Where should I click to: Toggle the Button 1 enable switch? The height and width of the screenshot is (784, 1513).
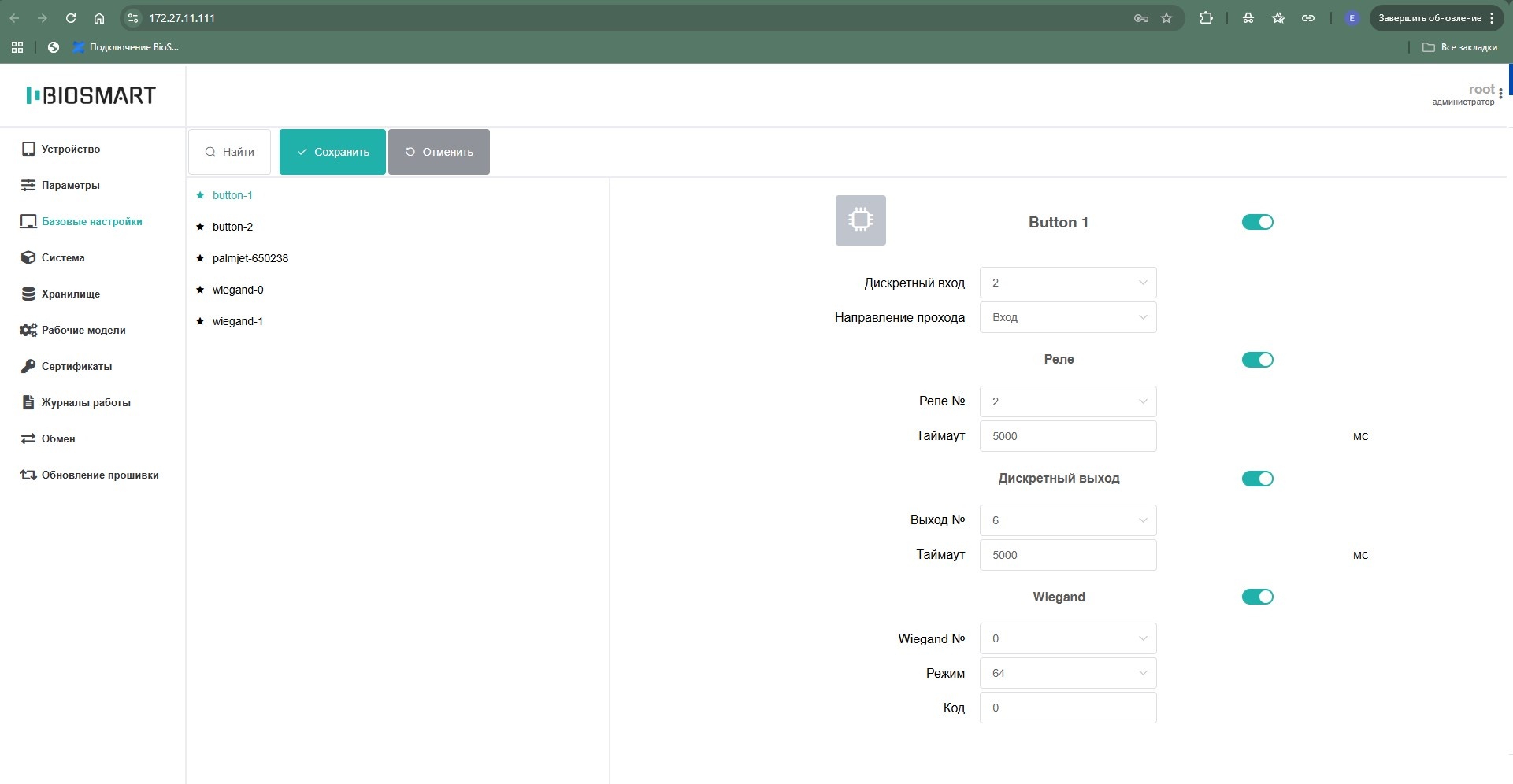click(1257, 222)
